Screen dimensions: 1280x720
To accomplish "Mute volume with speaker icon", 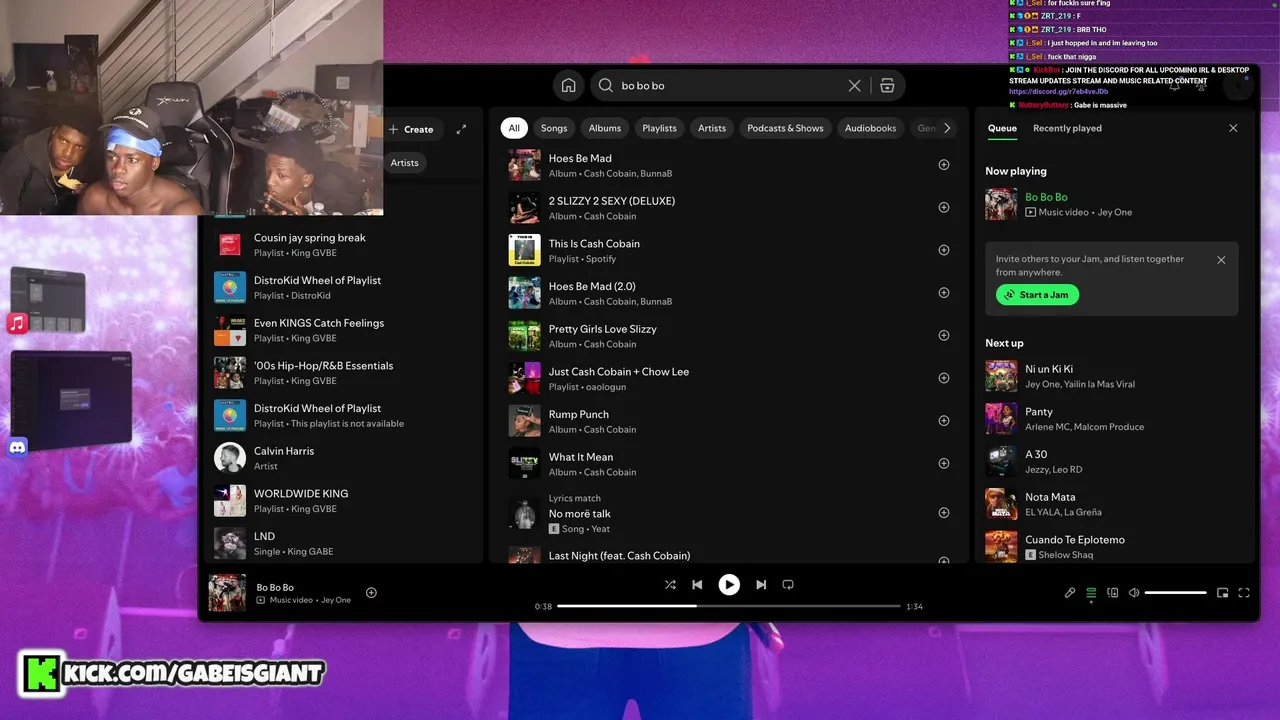I will [x=1133, y=593].
